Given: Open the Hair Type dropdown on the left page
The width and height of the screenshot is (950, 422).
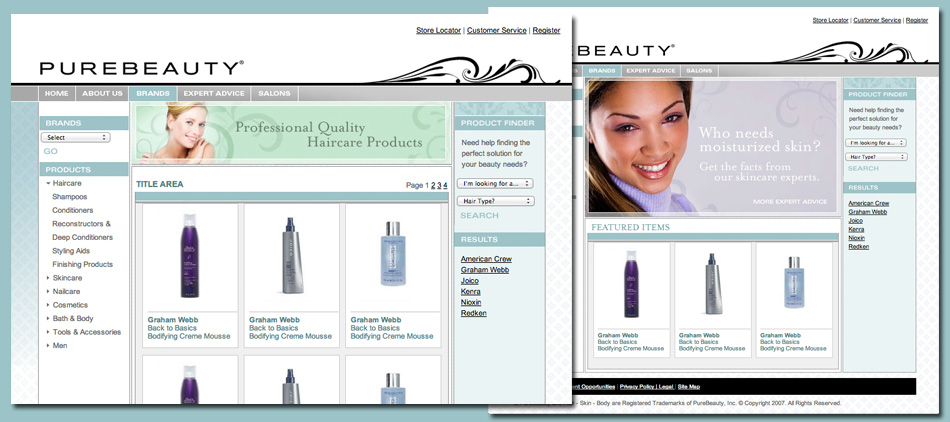Looking at the screenshot, I should [x=495, y=201].
